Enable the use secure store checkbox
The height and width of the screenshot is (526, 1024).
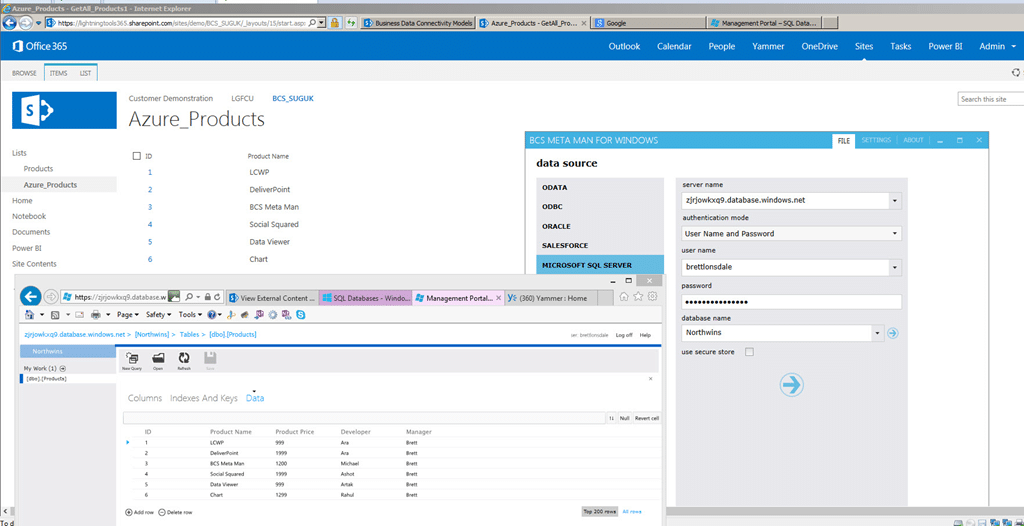tap(749, 352)
